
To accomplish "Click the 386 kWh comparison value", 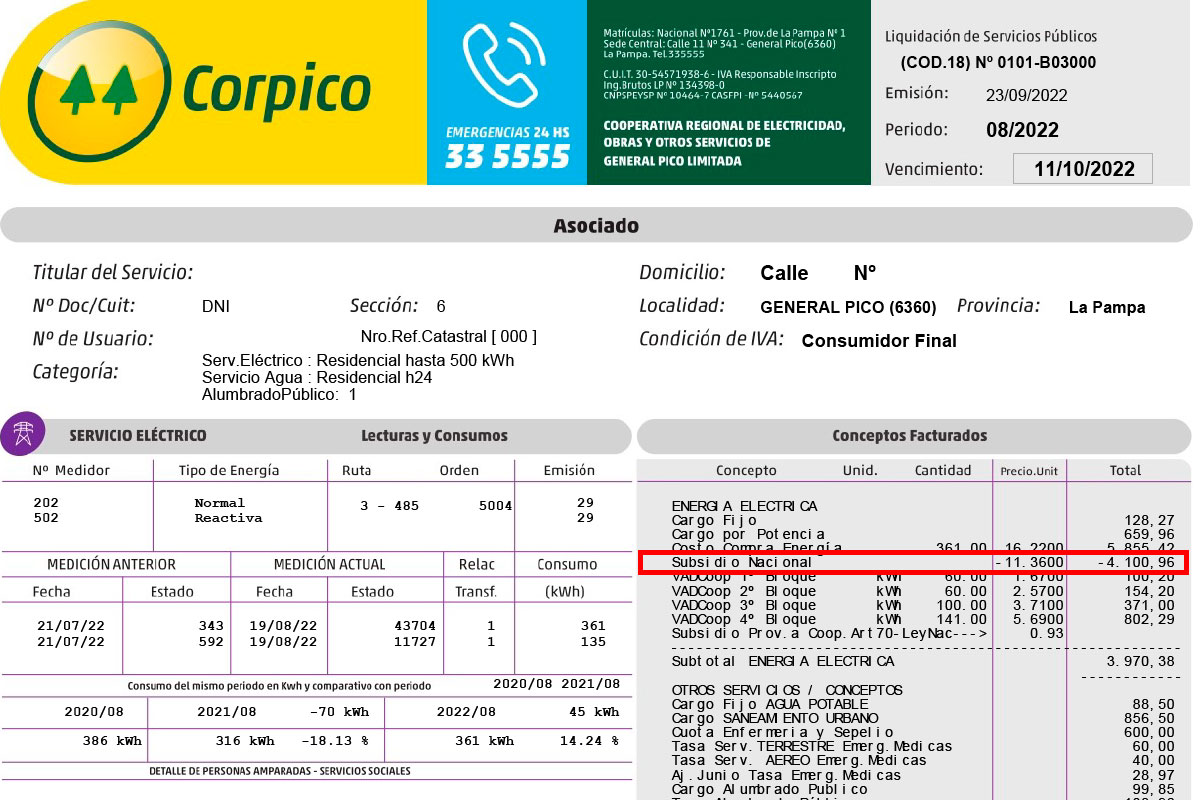I will click(112, 741).
